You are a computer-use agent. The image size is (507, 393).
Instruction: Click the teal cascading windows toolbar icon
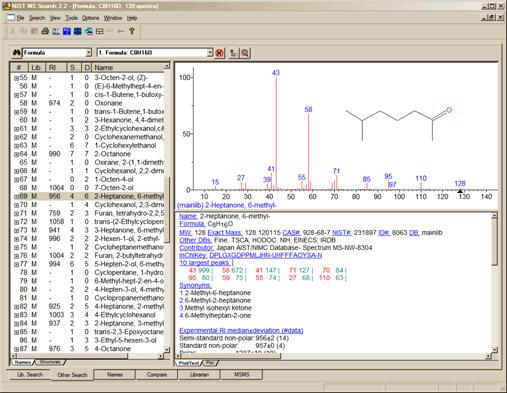pyautogui.click(x=89, y=31)
